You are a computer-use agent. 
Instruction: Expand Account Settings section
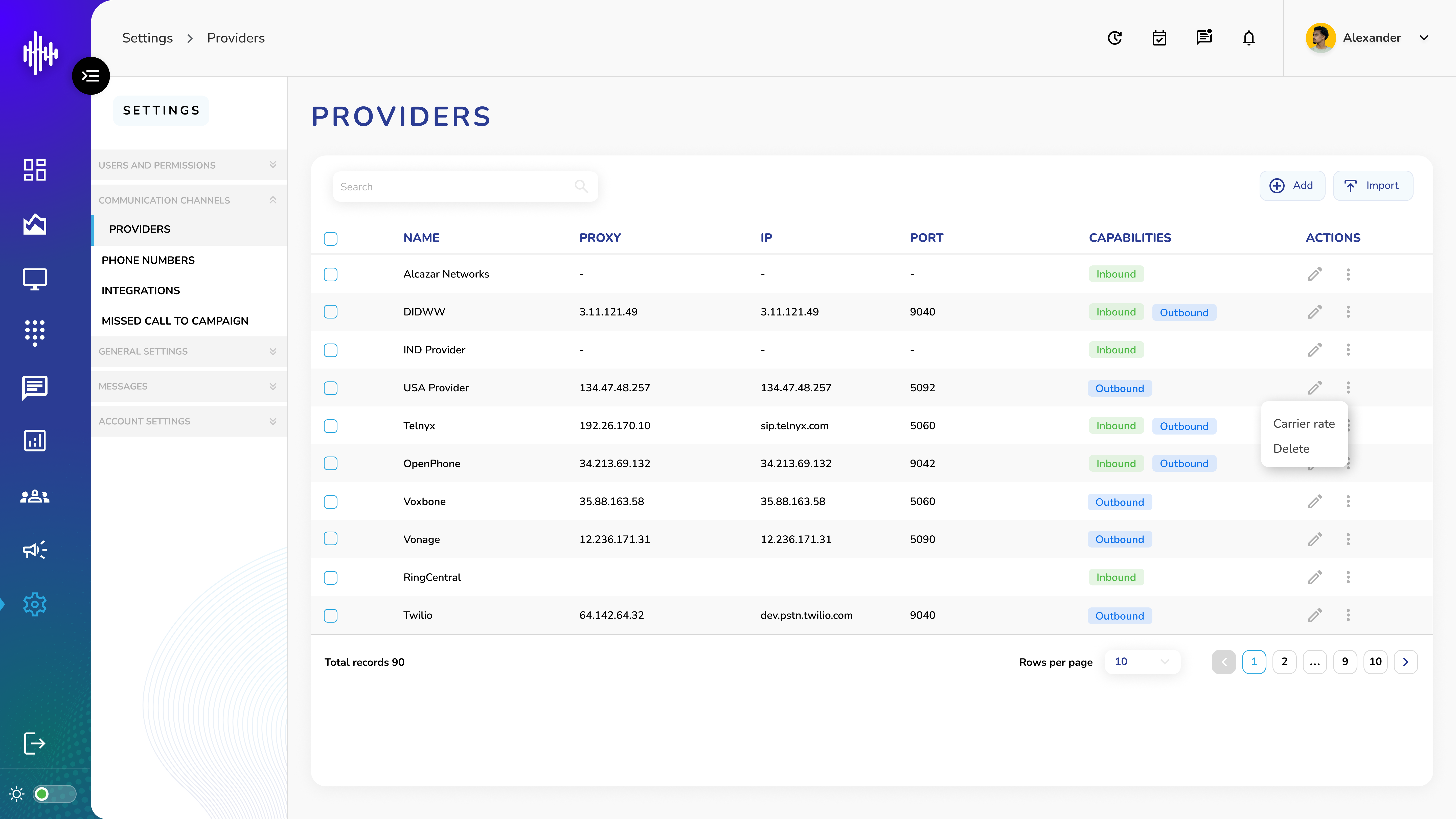click(x=189, y=421)
